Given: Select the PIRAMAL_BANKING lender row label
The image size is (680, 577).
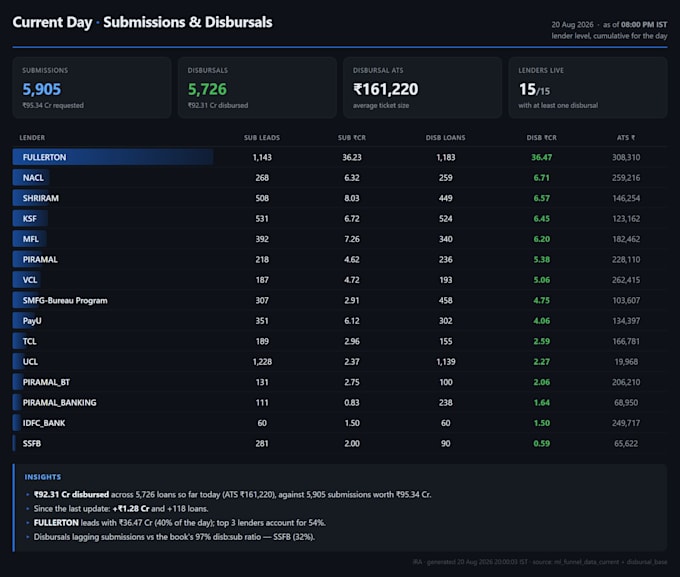Looking at the screenshot, I should [x=60, y=403].
